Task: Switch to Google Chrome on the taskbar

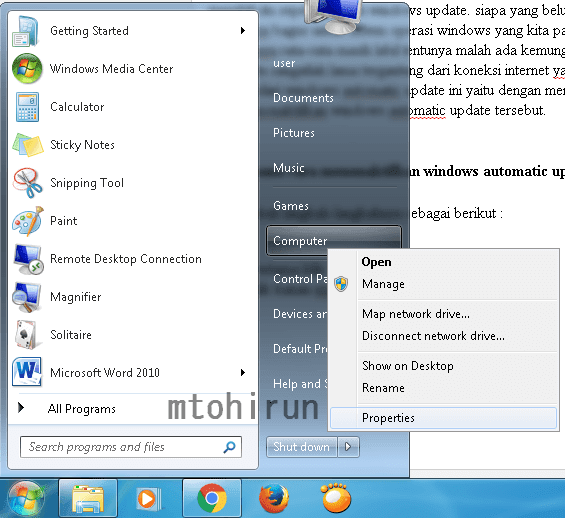Action: coord(212,499)
